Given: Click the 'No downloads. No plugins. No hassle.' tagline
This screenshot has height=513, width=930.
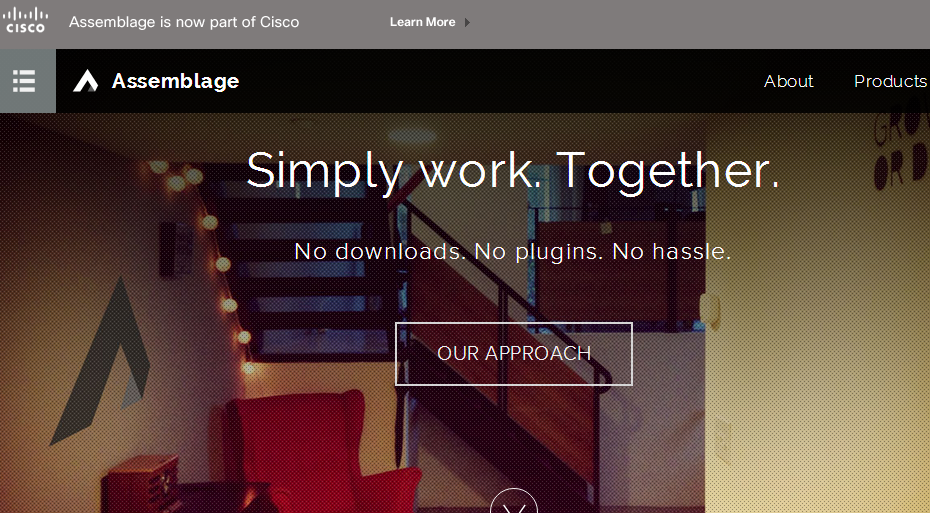Looking at the screenshot, I should pos(513,251).
